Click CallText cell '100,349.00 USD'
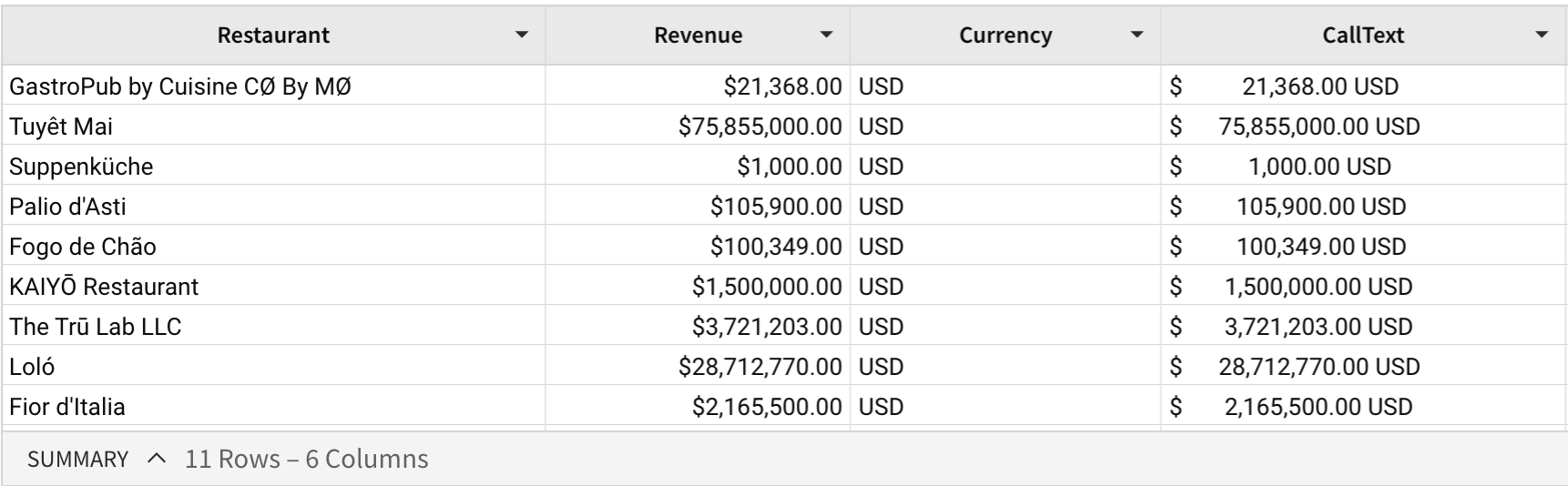Viewport: 1568px width, 486px height. click(x=1363, y=247)
